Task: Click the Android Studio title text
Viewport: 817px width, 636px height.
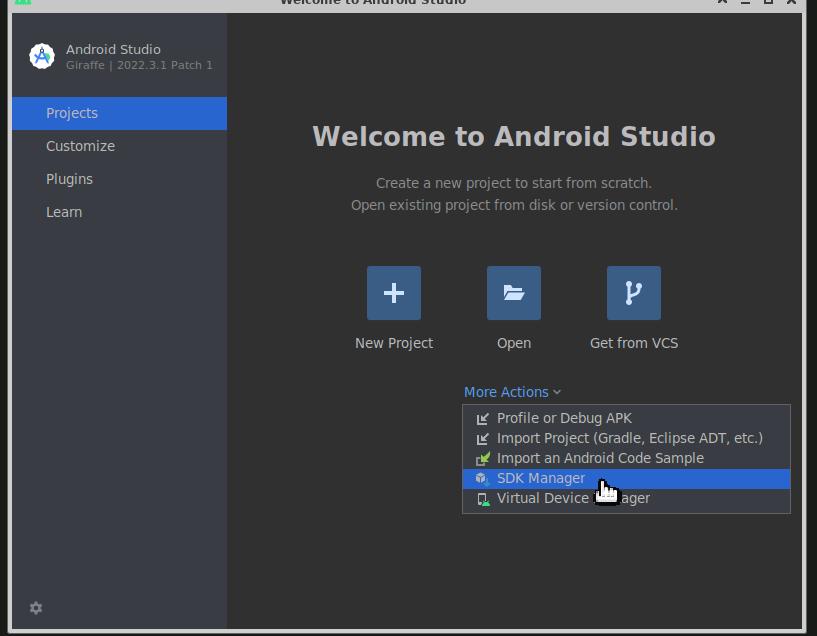Action: (x=113, y=49)
